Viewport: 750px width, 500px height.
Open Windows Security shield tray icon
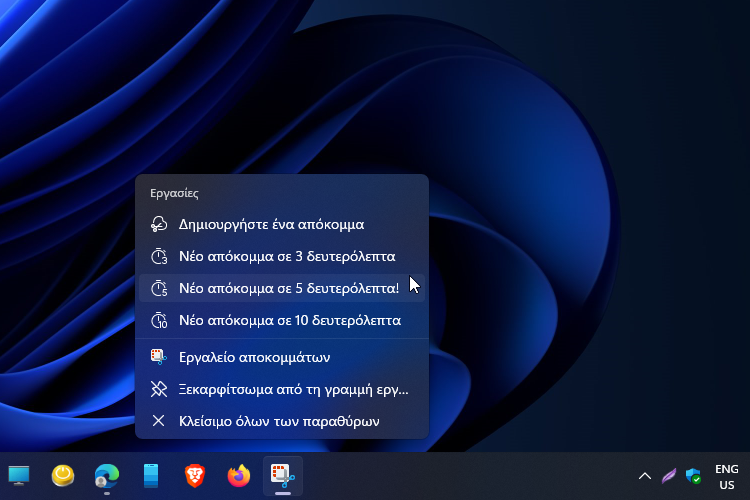(693, 476)
